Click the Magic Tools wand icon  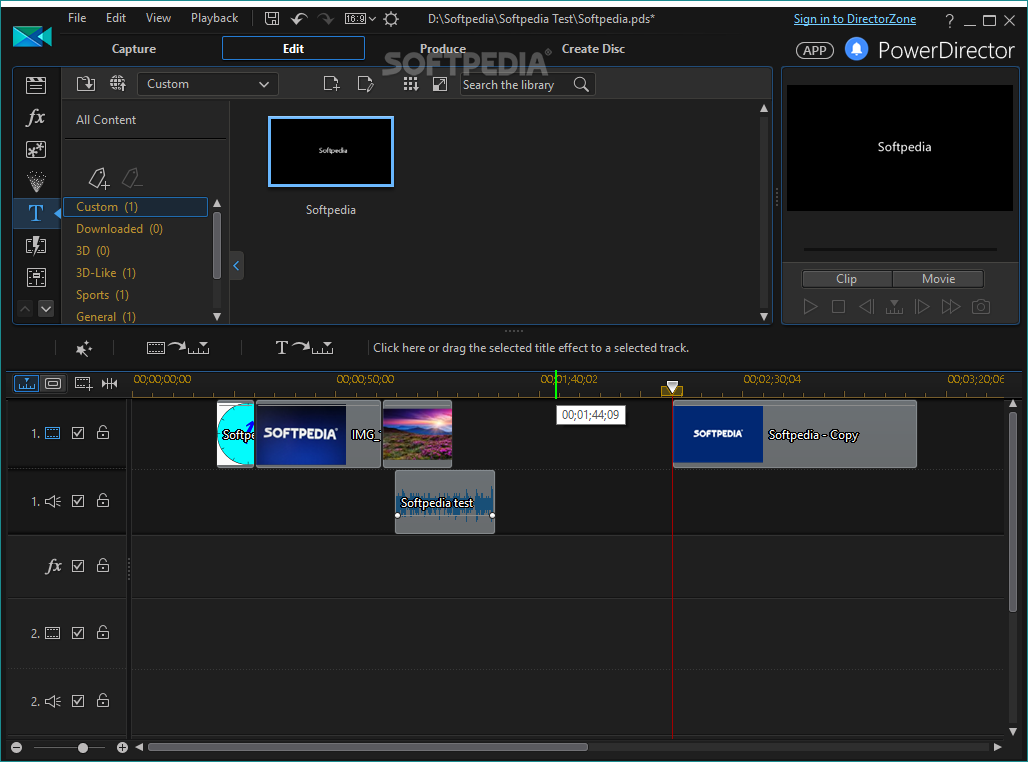pos(84,348)
